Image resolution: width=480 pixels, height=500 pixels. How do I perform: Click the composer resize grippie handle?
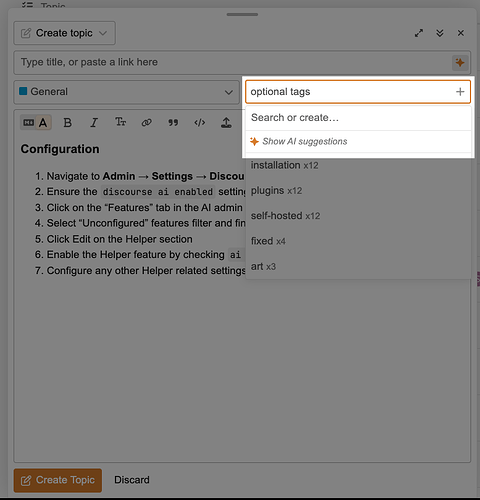[x=242, y=14]
